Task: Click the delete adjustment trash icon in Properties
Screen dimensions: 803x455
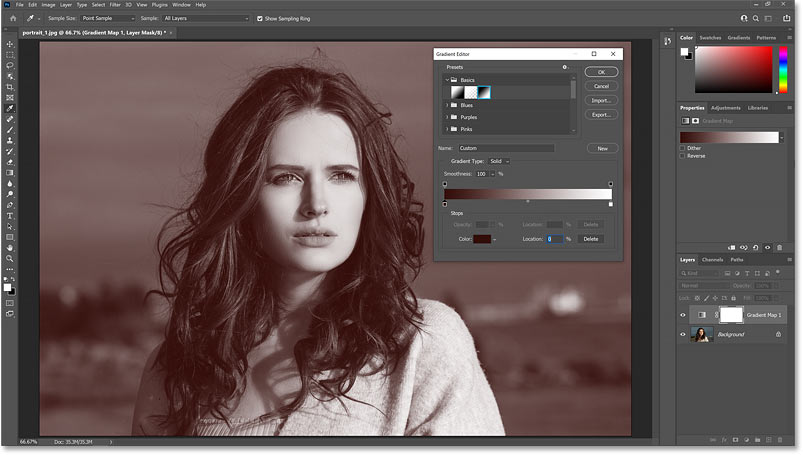Action: point(779,247)
